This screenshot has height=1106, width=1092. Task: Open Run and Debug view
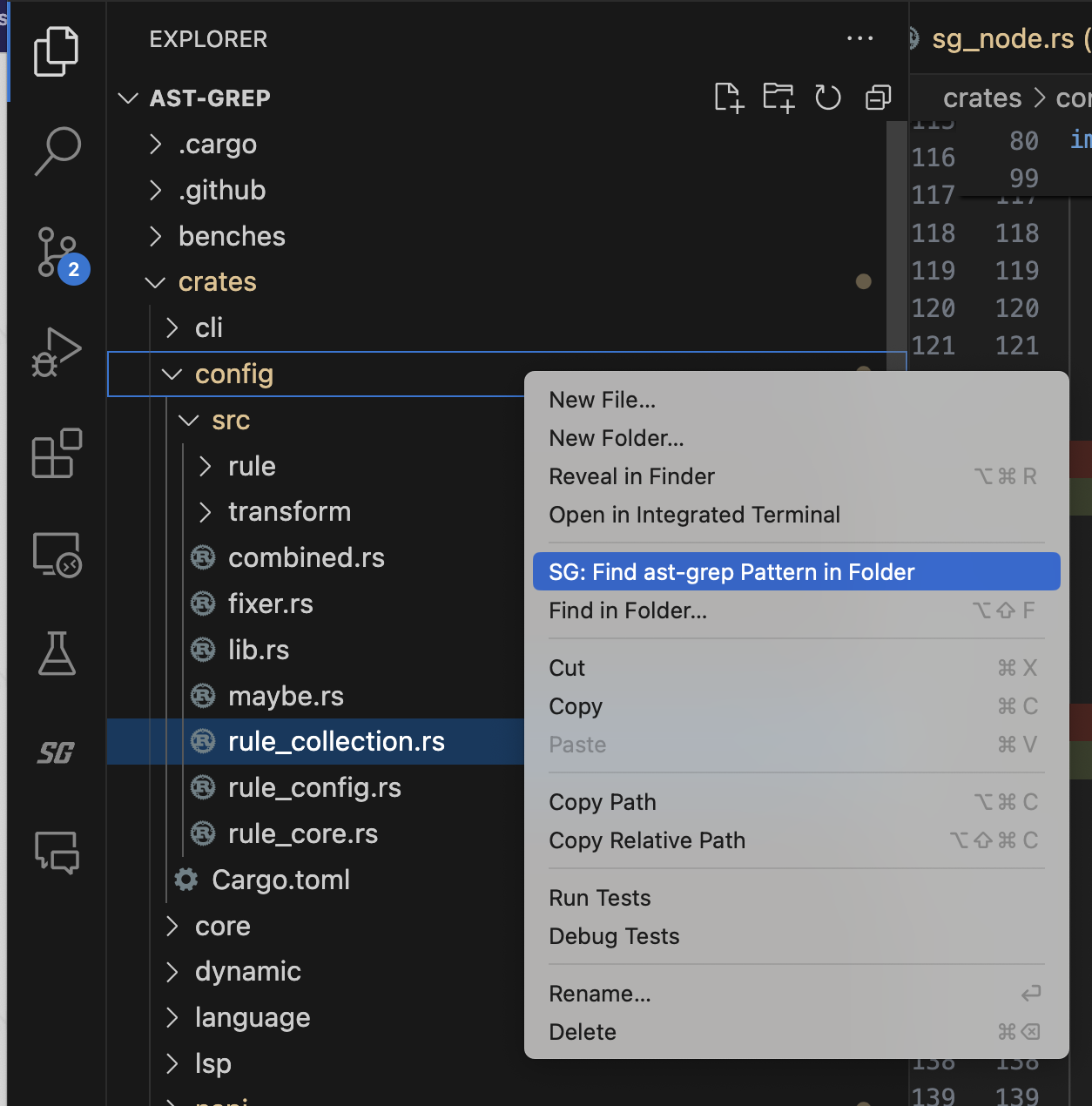click(57, 353)
